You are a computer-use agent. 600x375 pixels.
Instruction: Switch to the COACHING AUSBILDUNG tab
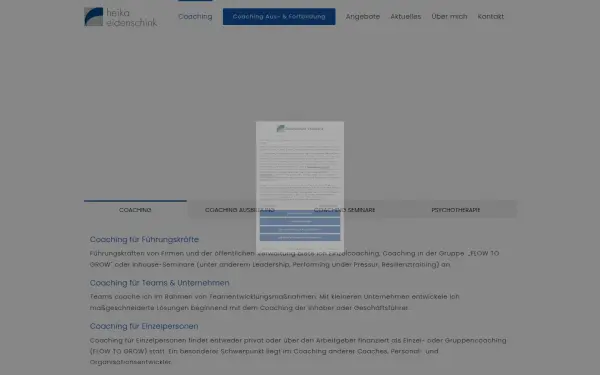tap(240, 210)
